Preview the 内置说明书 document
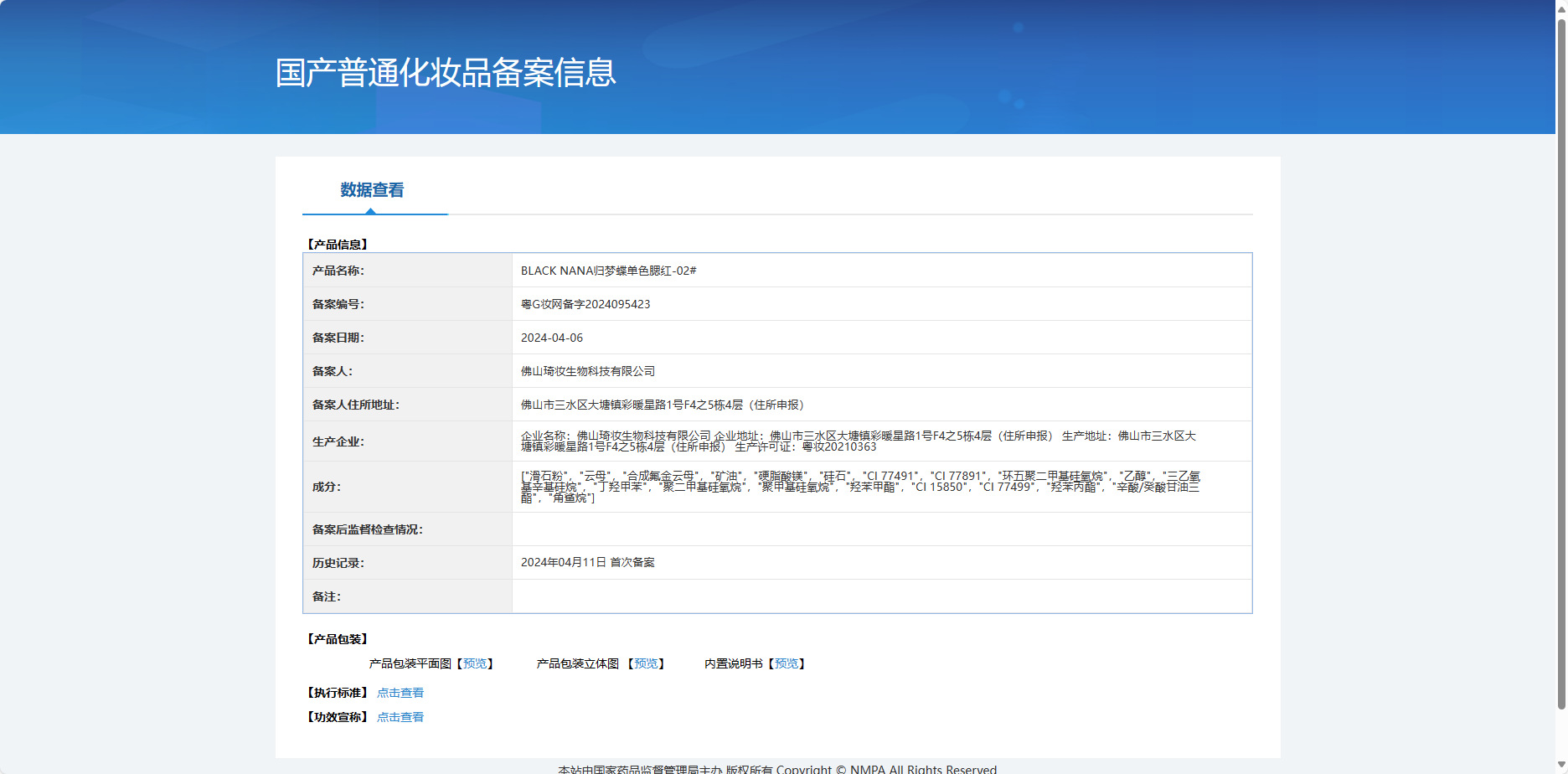The width and height of the screenshot is (1568, 774). coord(787,663)
